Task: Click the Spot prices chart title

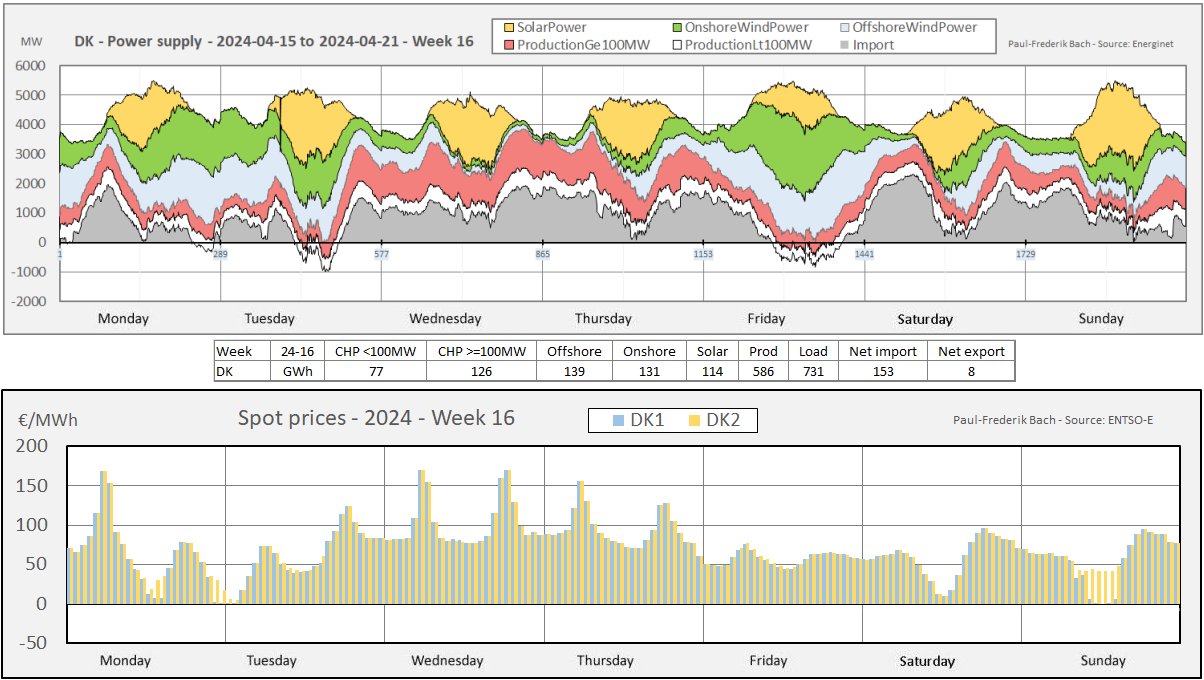Action: point(375,418)
